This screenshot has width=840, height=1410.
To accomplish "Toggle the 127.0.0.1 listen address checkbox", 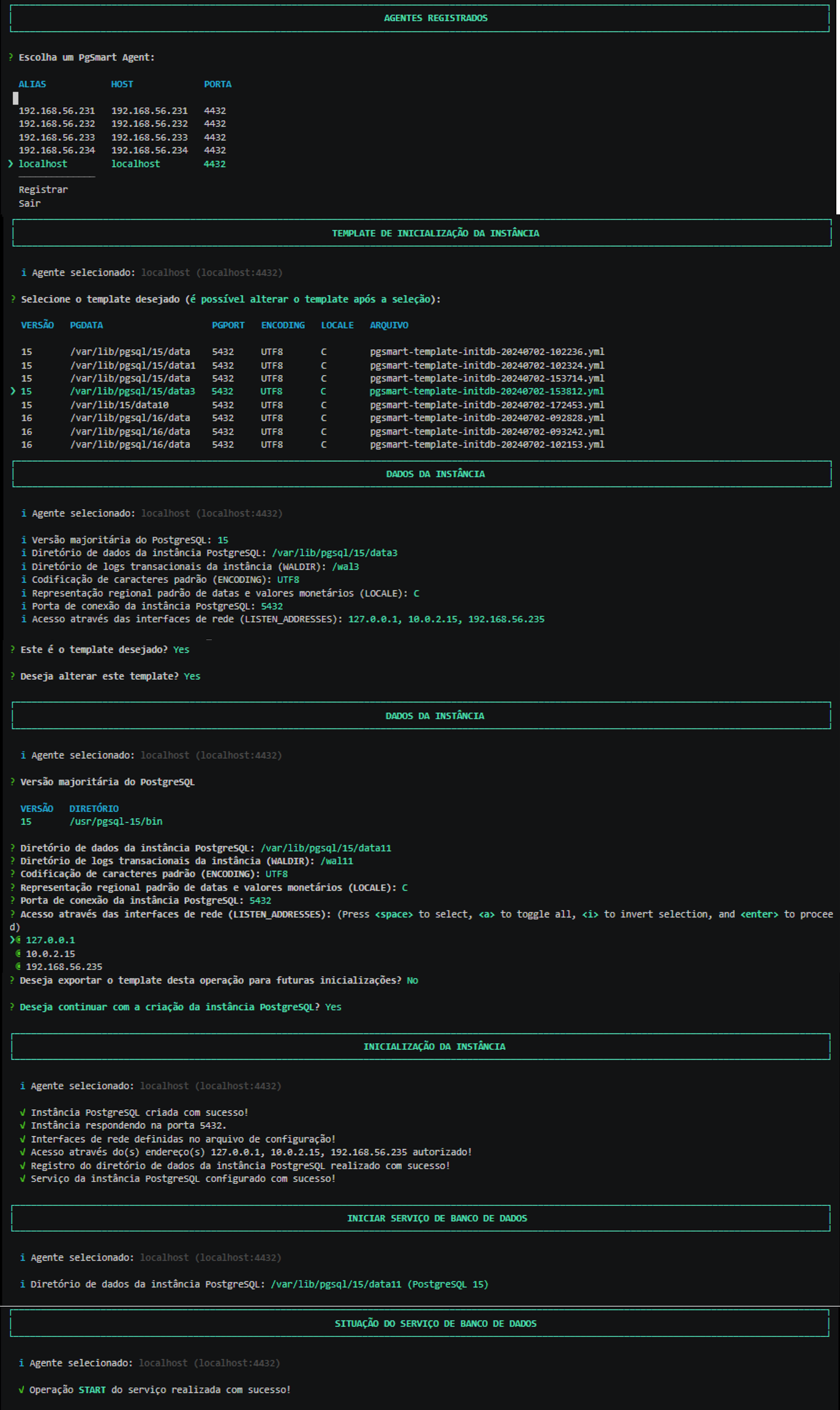I will tap(19, 940).
